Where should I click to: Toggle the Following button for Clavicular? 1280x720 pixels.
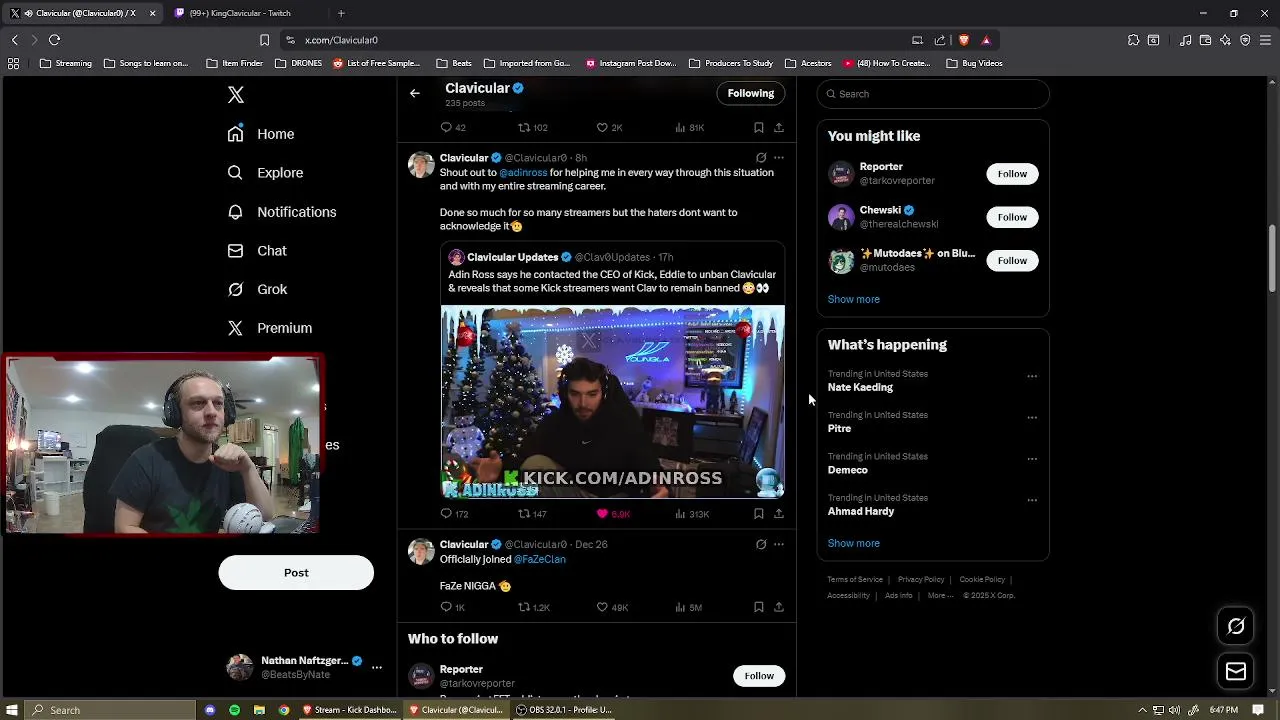751,93
